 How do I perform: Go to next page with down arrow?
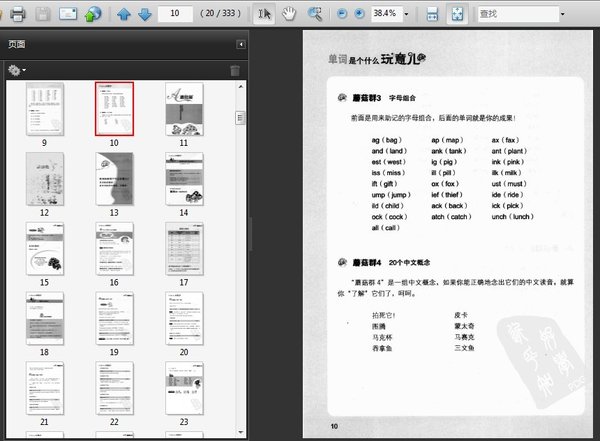145,14
